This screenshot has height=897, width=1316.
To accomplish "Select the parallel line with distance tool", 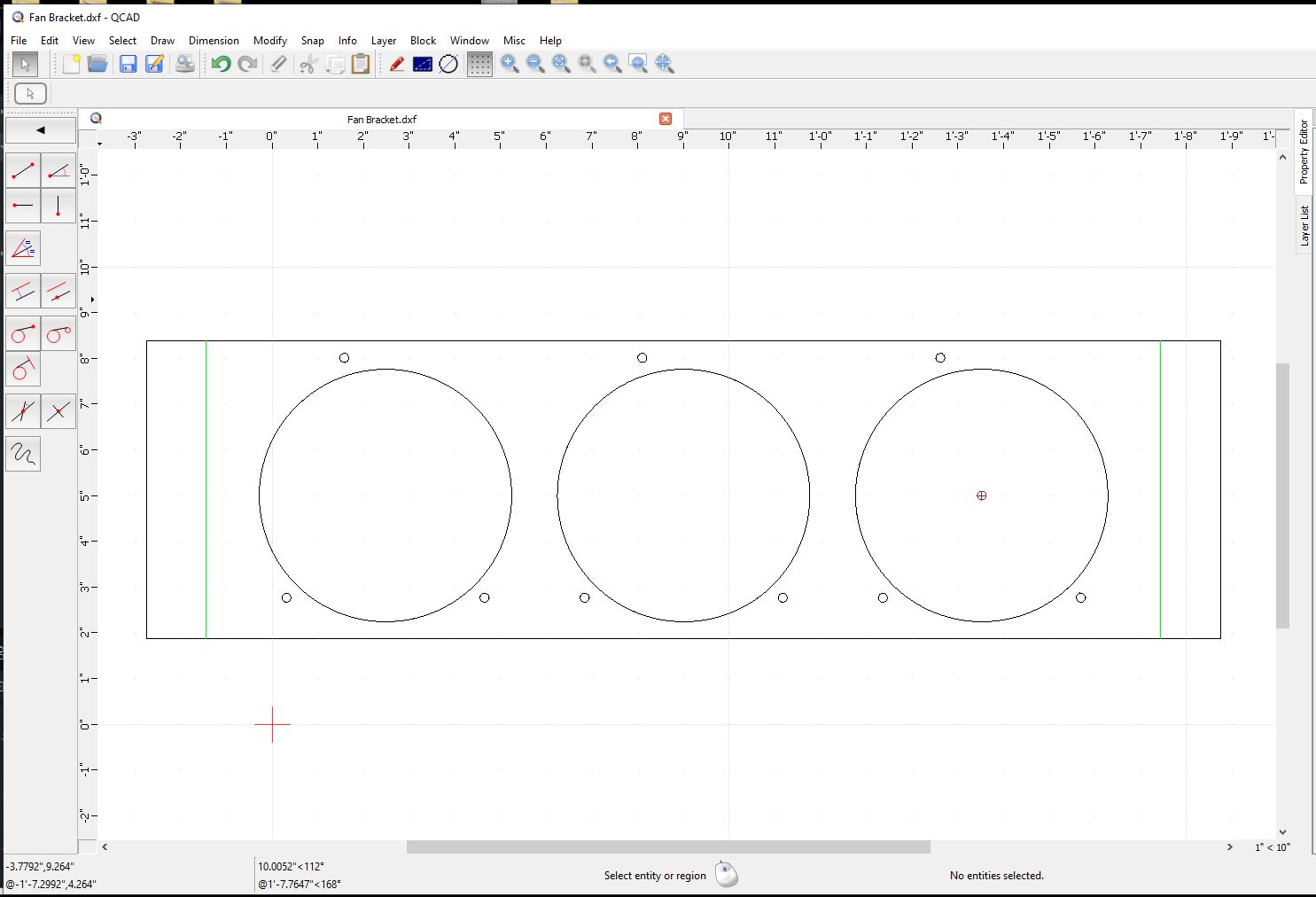I will pyautogui.click(x=23, y=291).
